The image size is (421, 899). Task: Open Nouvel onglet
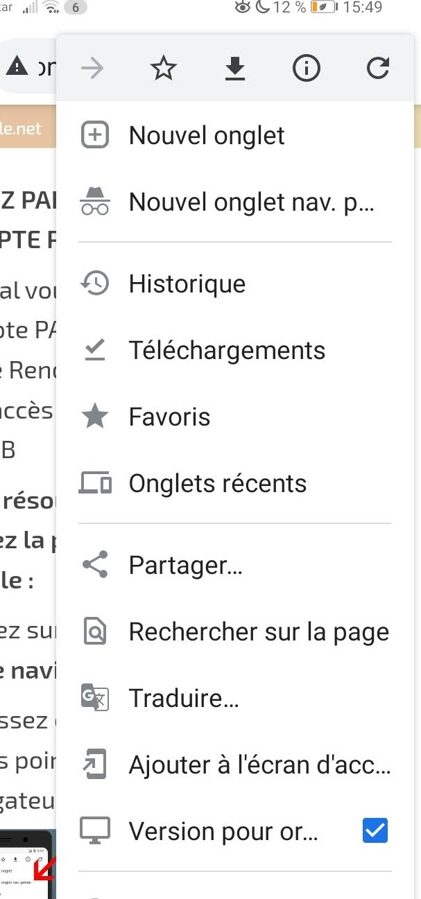tap(235, 136)
